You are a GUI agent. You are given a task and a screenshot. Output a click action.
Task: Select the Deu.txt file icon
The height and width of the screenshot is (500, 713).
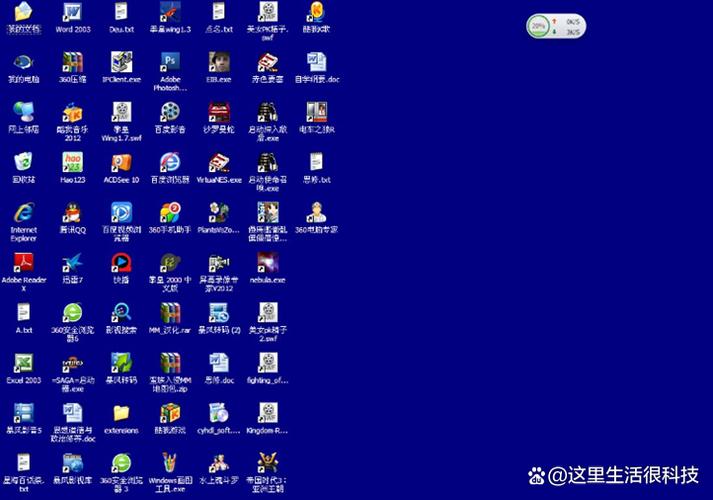(x=121, y=12)
